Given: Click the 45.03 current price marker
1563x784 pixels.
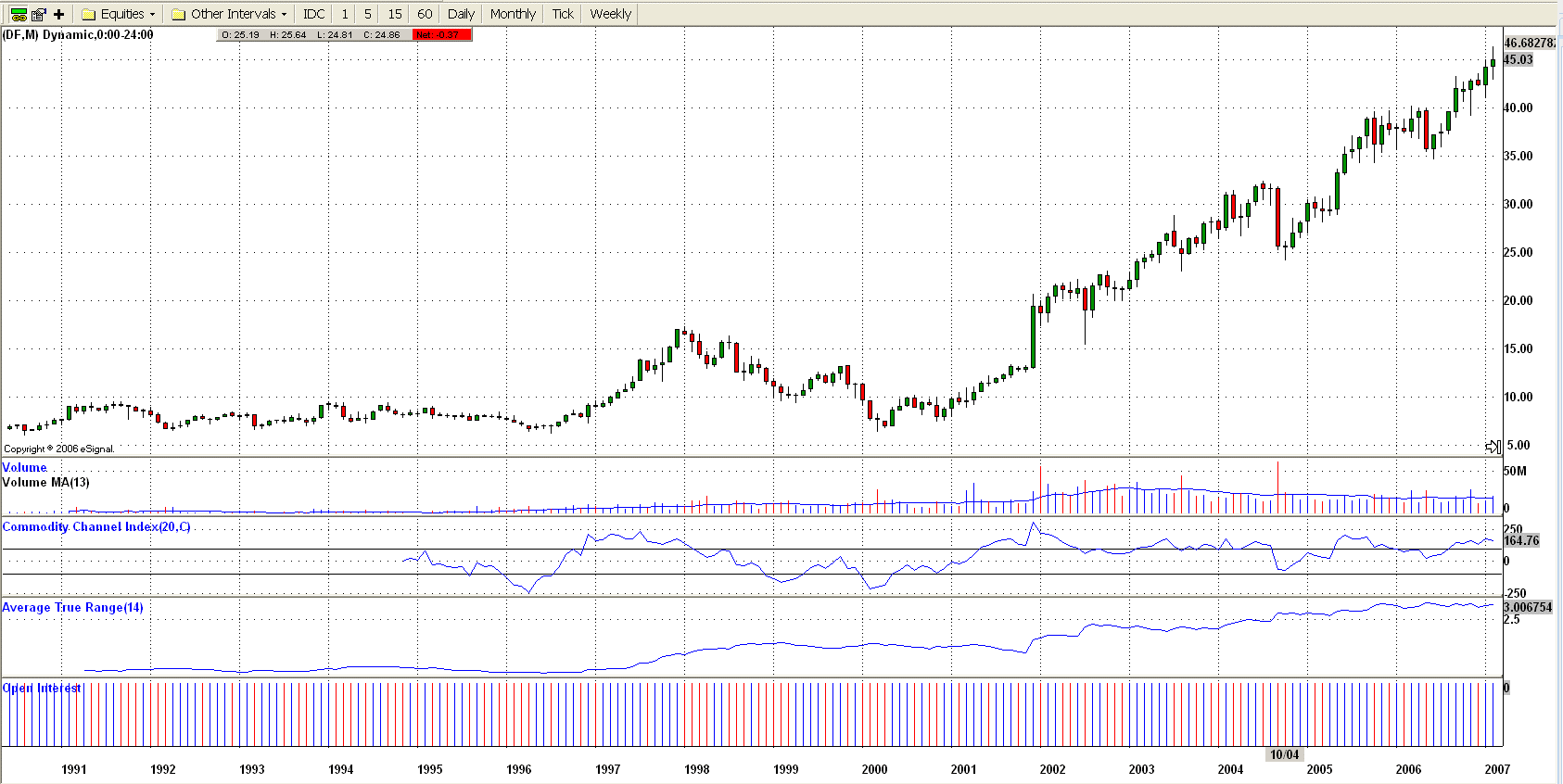Looking at the screenshot, I should click(x=1519, y=59).
